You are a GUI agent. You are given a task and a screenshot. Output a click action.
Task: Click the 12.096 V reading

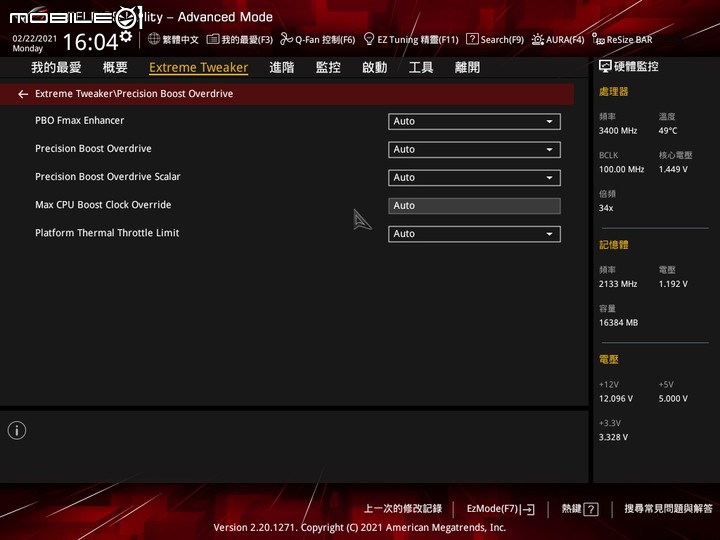[616, 399]
